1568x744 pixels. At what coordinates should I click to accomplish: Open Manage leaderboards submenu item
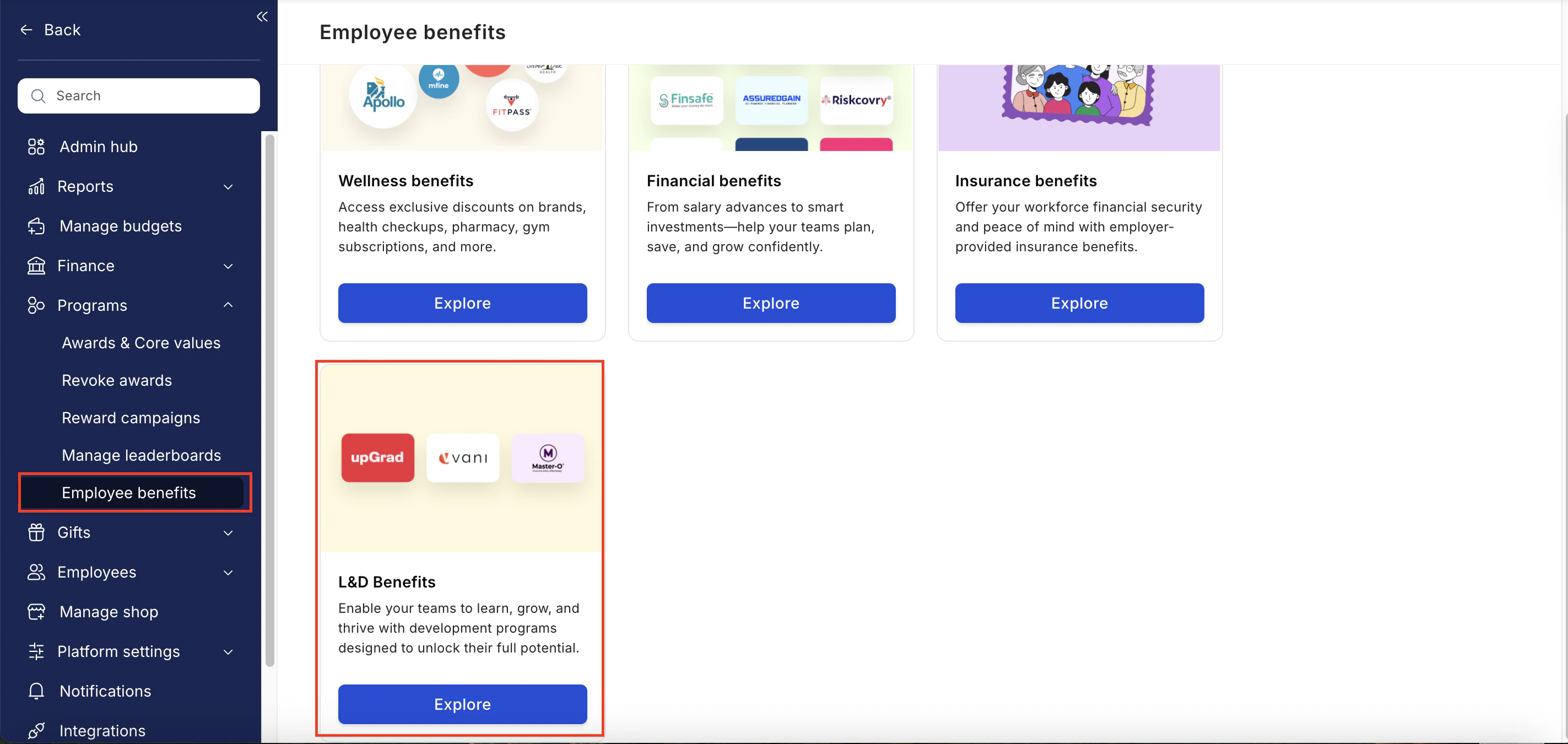pos(141,455)
